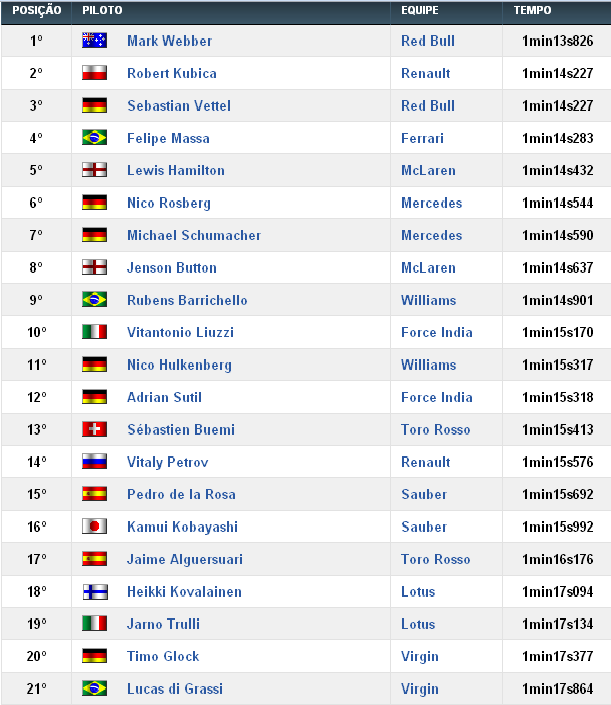Open Lucas di Grassi driver link
This screenshot has height=705, width=611.
click(174, 689)
